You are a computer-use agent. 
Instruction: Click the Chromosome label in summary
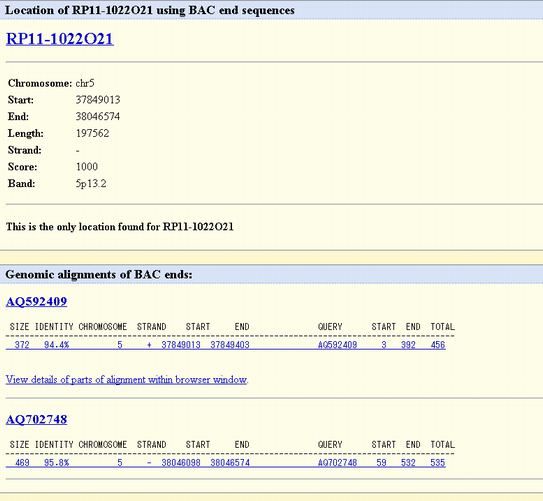coord(40,83)
